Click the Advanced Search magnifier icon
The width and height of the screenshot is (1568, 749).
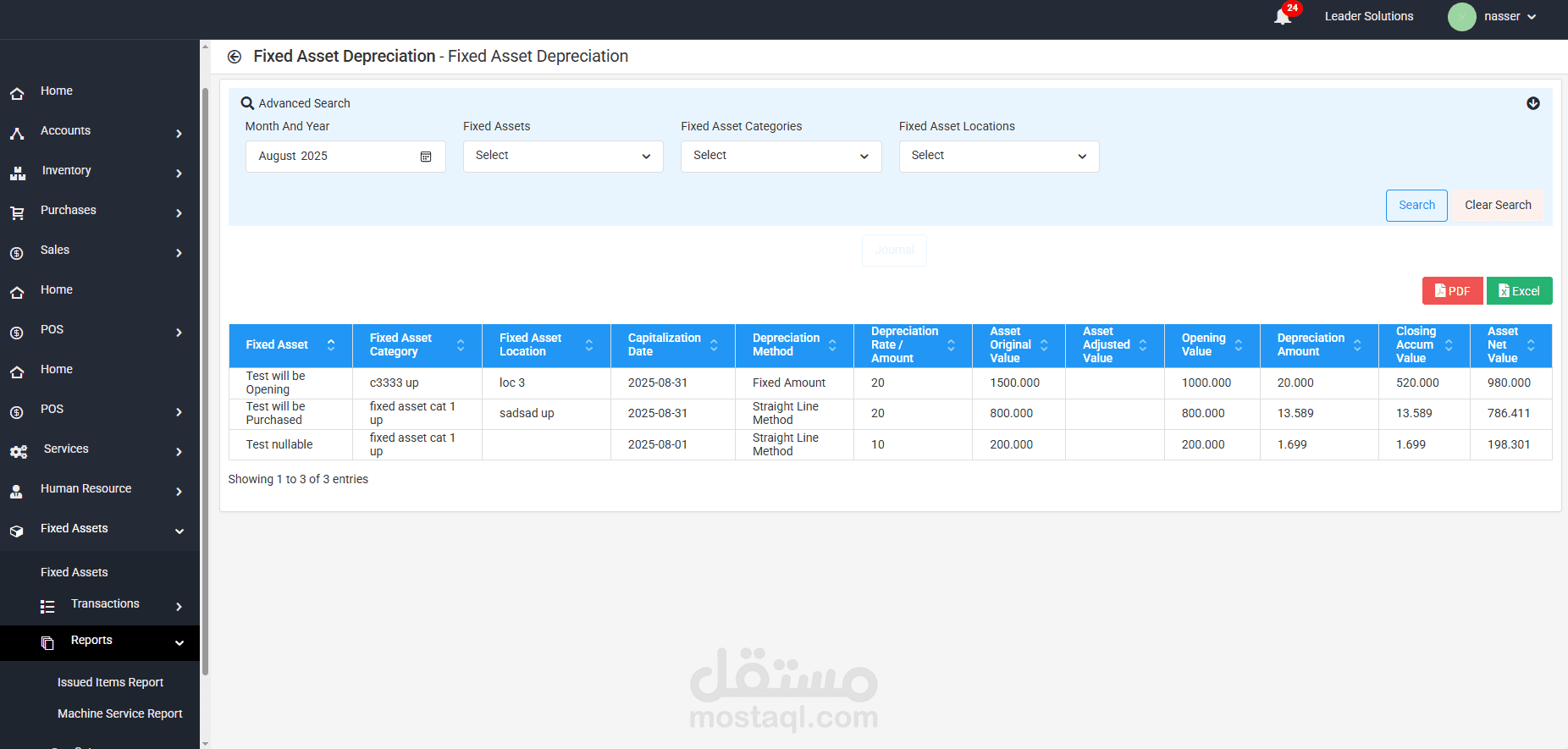[x=247, y=103]
